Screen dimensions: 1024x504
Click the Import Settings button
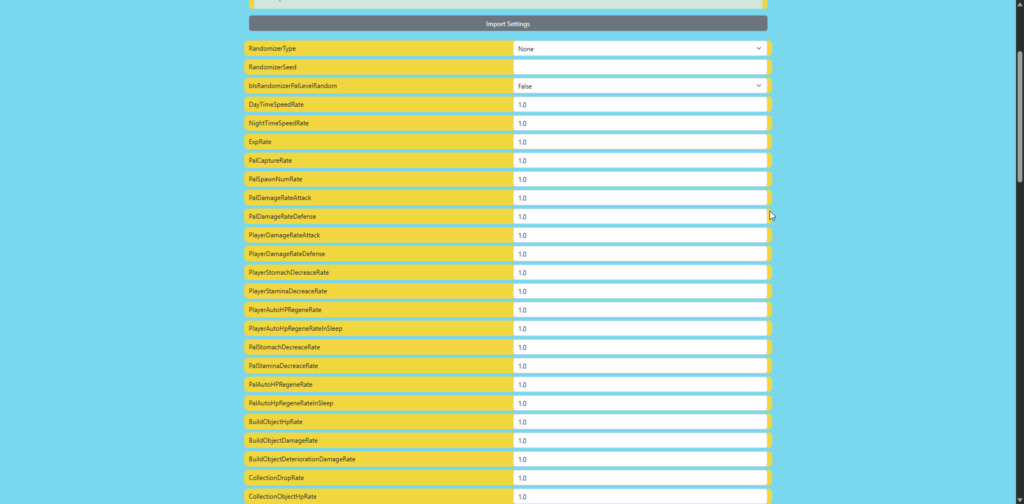507,24
